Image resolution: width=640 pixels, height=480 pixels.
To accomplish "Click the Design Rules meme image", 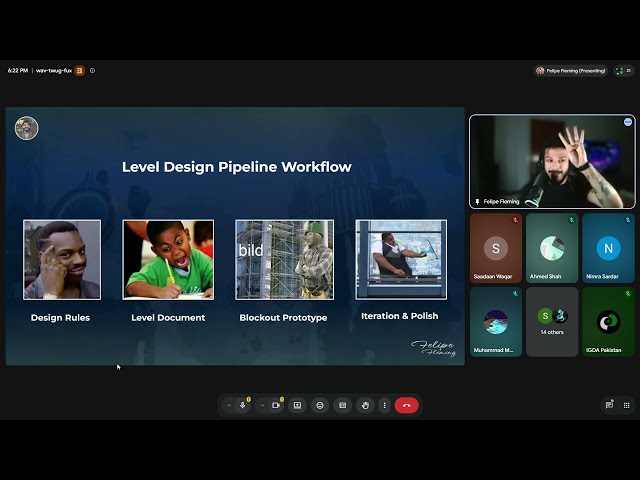I will [62, 260].
